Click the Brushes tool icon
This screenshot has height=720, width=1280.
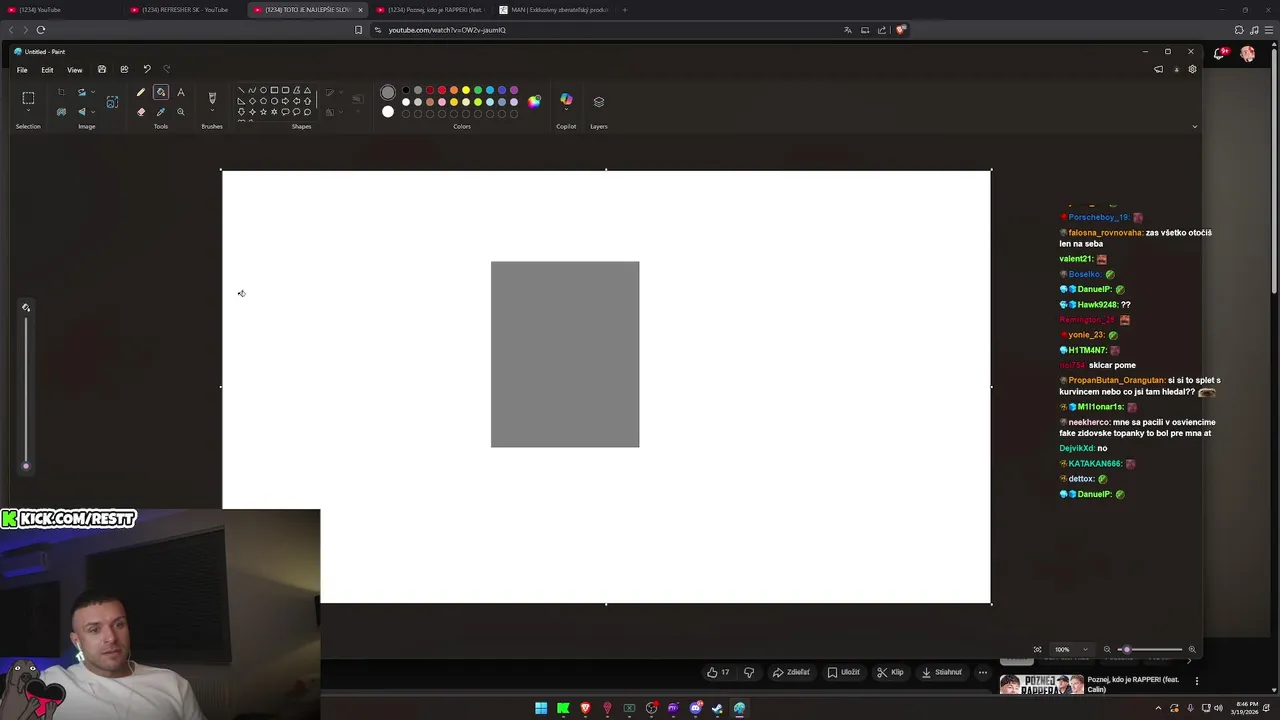pos(212,97)
